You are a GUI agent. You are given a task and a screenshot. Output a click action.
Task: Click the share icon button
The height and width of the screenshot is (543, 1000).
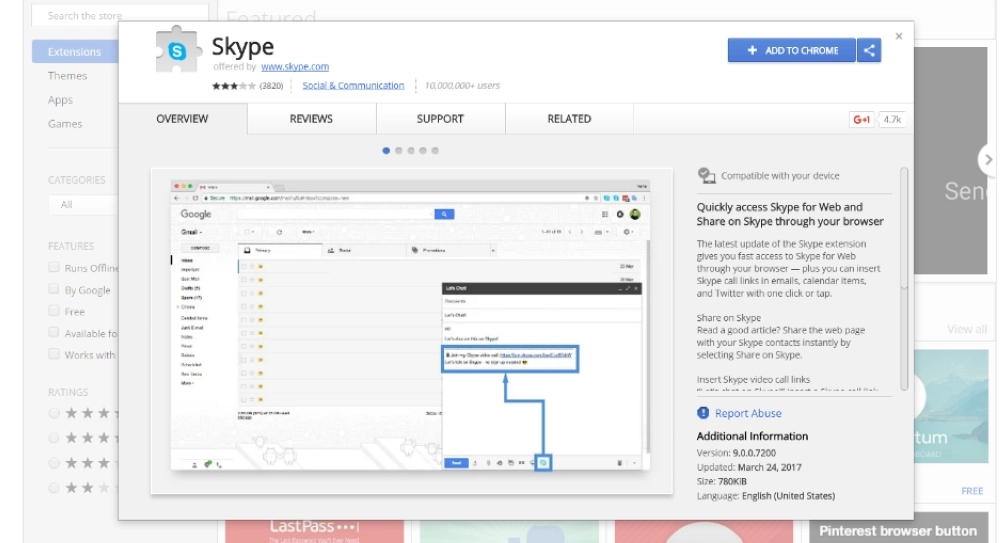[x=869, y=51]
